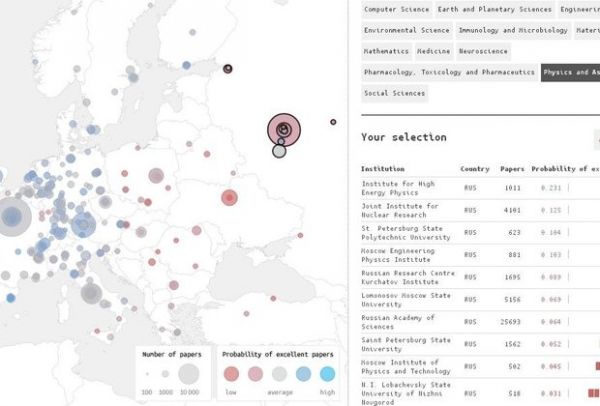
Task: Choose the Environmental Science filter
Action: 407,30
